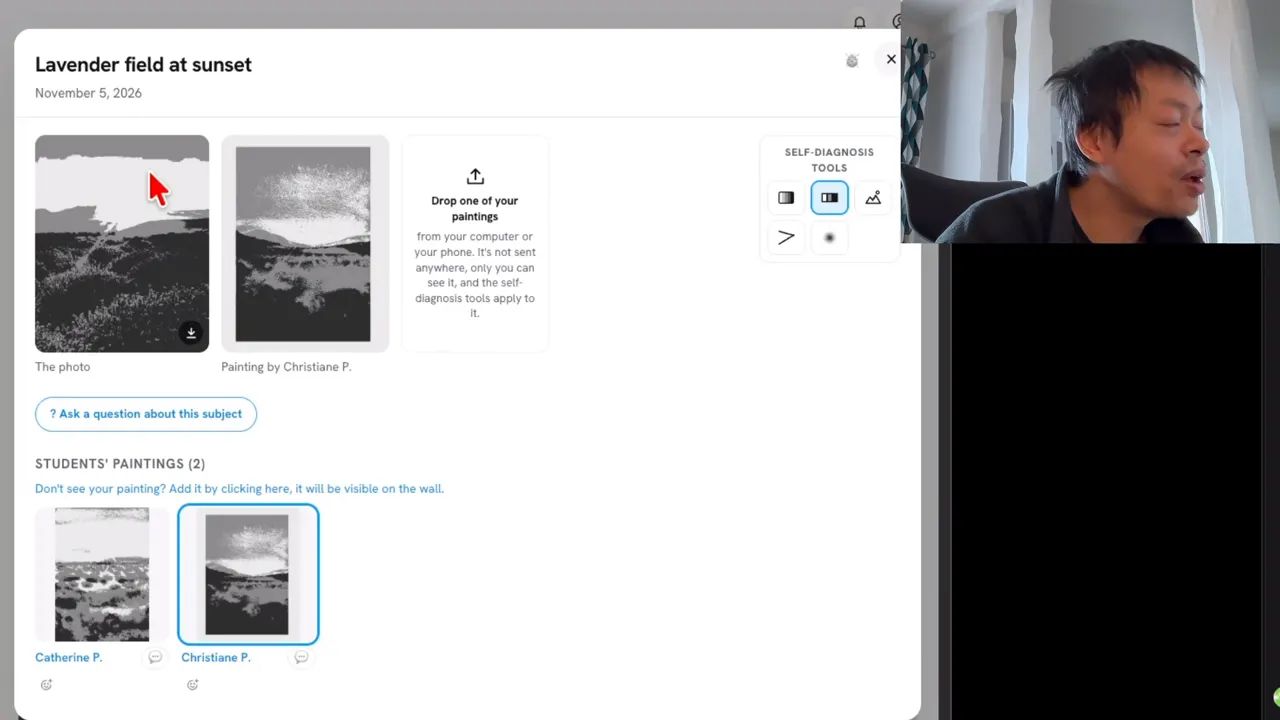Click the download icon on the photo
This screenshot has height=720, width=1280.
(191, 333)
